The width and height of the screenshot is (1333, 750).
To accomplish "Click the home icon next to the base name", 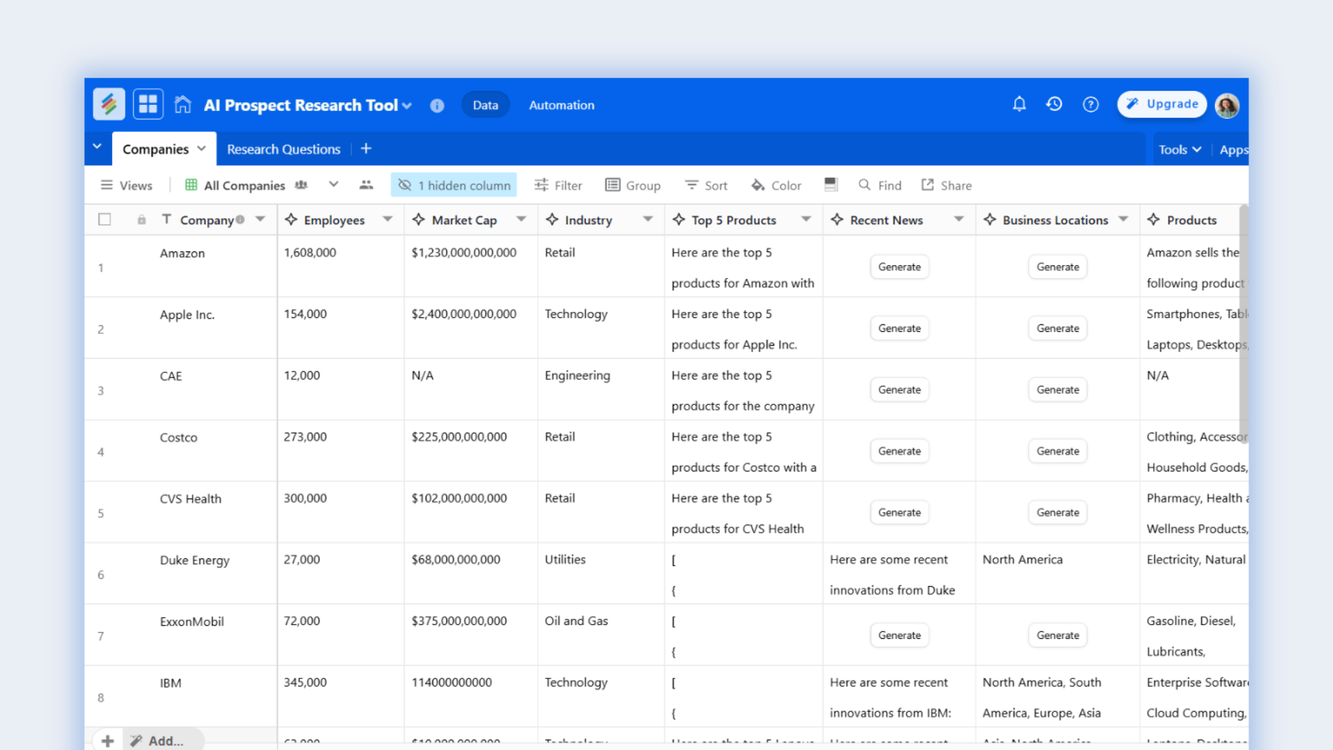I will click(x=183, y=104).
